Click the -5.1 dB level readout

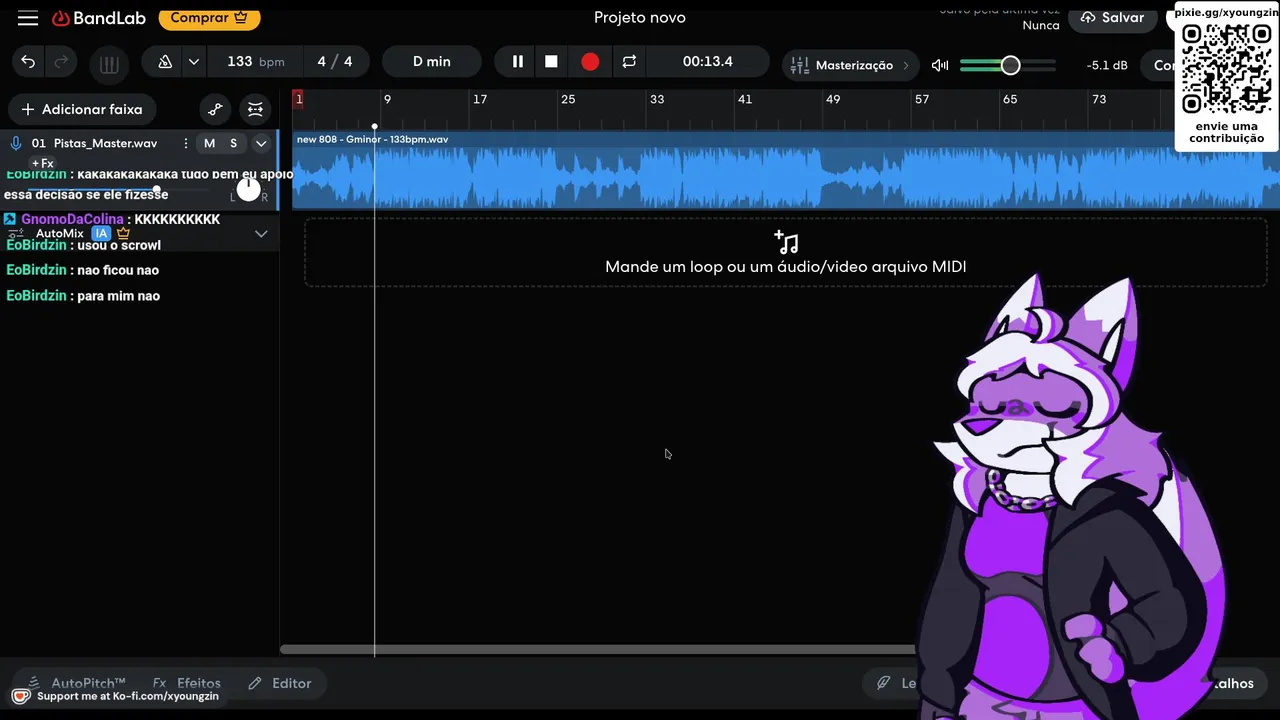tap(1107, 65)
